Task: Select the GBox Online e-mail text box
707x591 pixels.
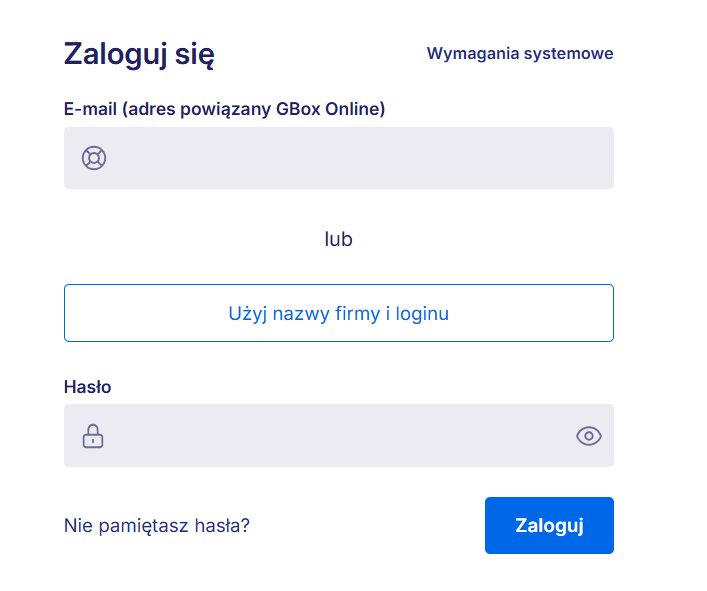Action: [350, 158]
